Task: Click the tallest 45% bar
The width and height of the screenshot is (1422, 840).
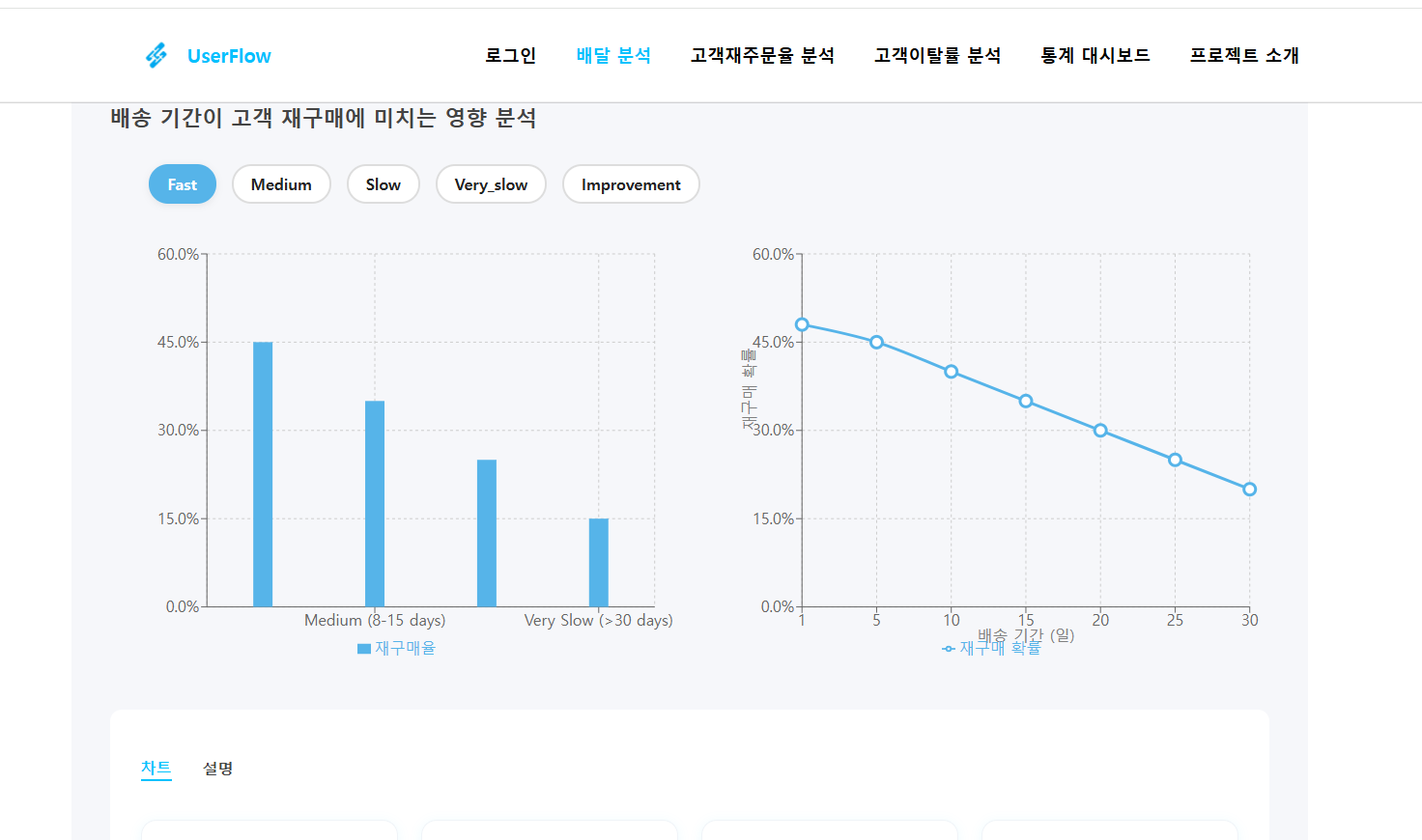Action: coord(263,474)
